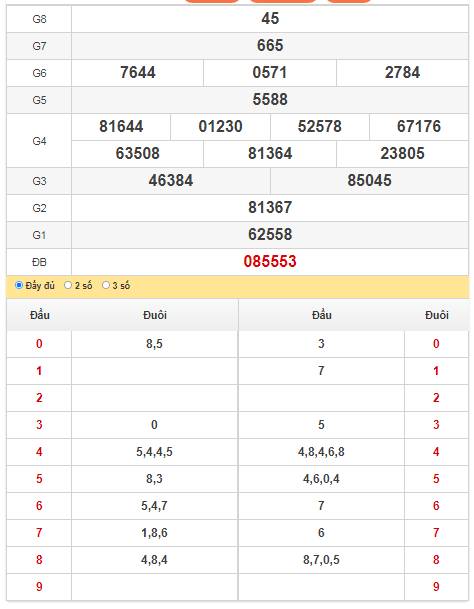Select G6 number 7644

click(x=138, y=73)
